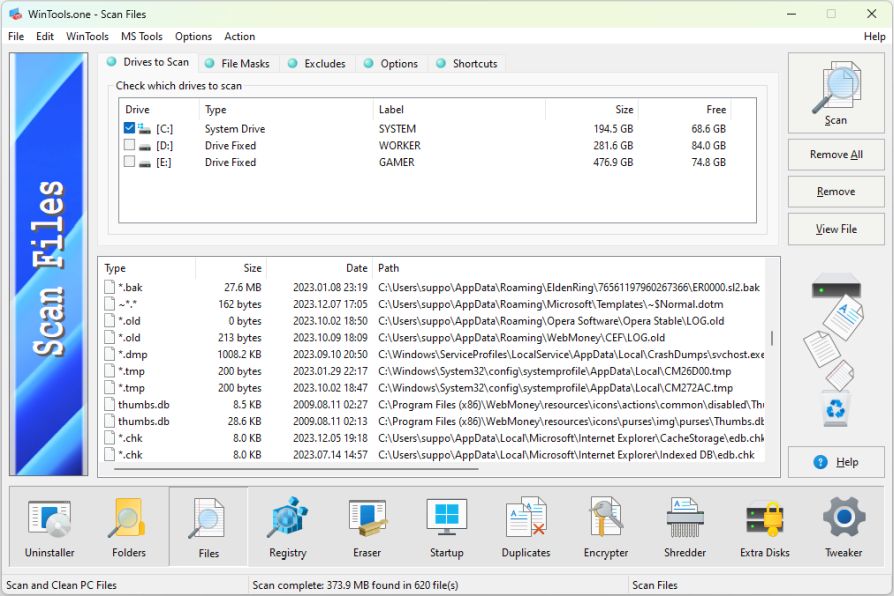
Task: Click the WORKER drive label
Action: coord(400,145)
